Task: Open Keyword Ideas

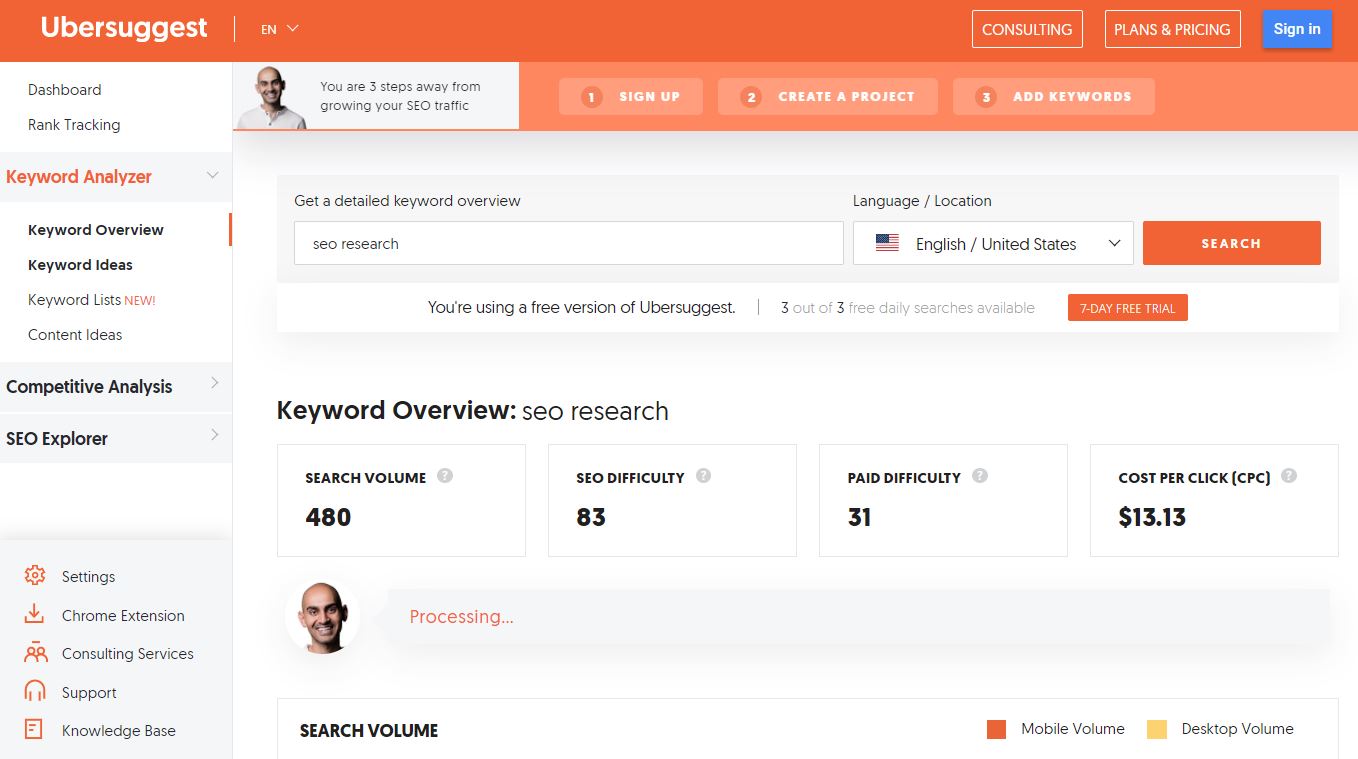Action: (x=80, y=265)
